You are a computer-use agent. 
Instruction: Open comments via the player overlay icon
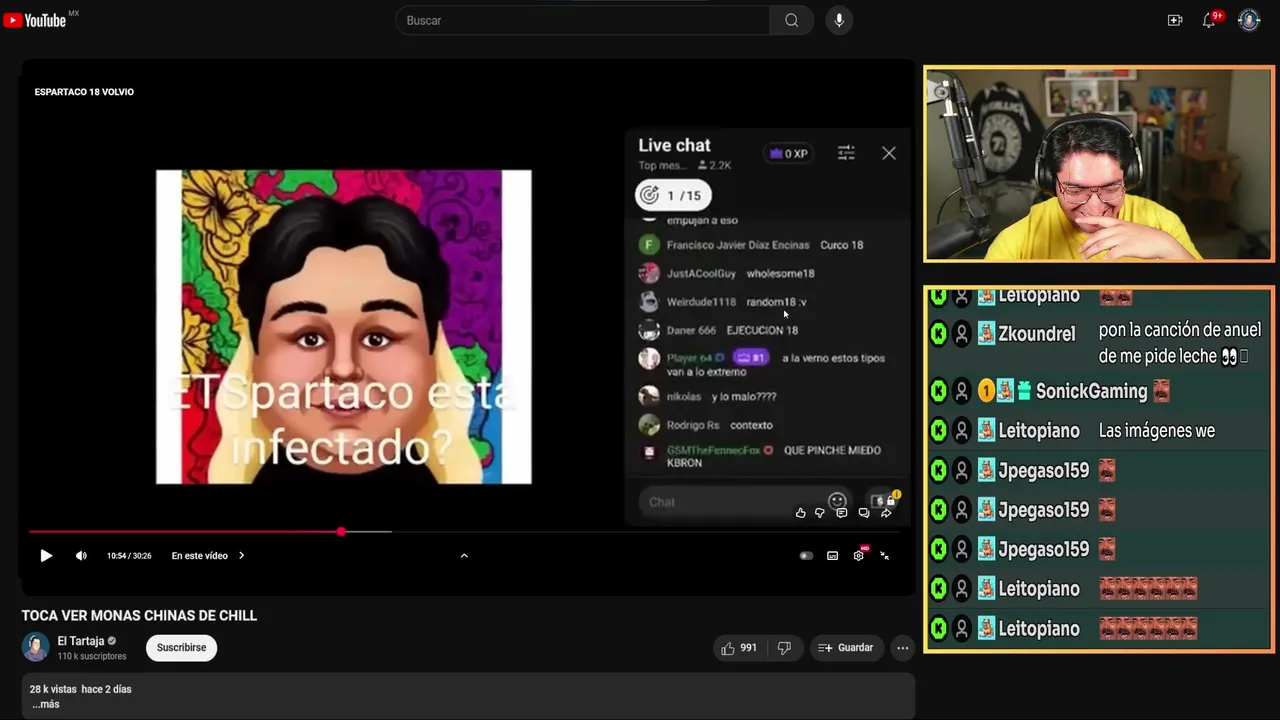point(842,513)
